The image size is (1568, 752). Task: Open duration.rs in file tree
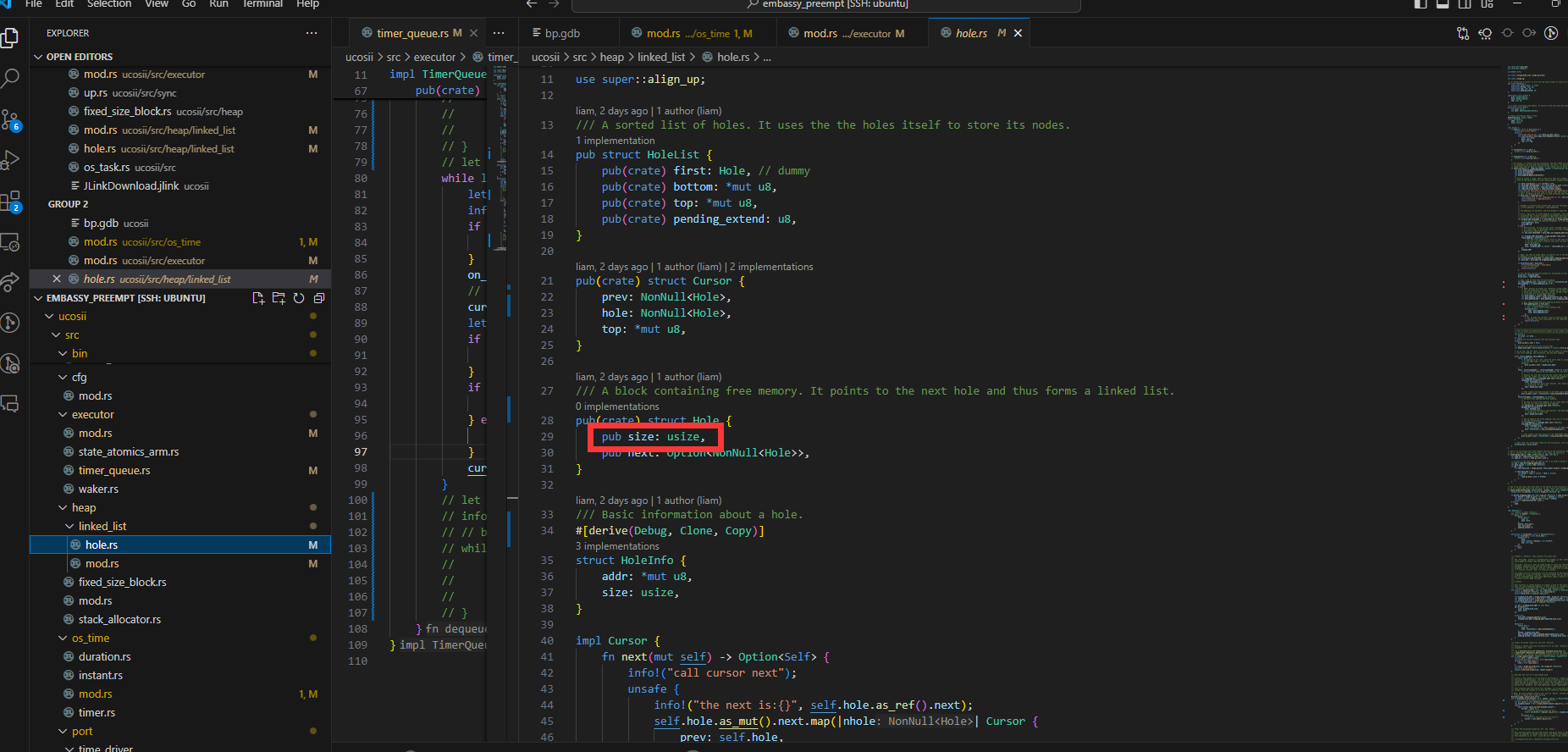tap(180, 657)
